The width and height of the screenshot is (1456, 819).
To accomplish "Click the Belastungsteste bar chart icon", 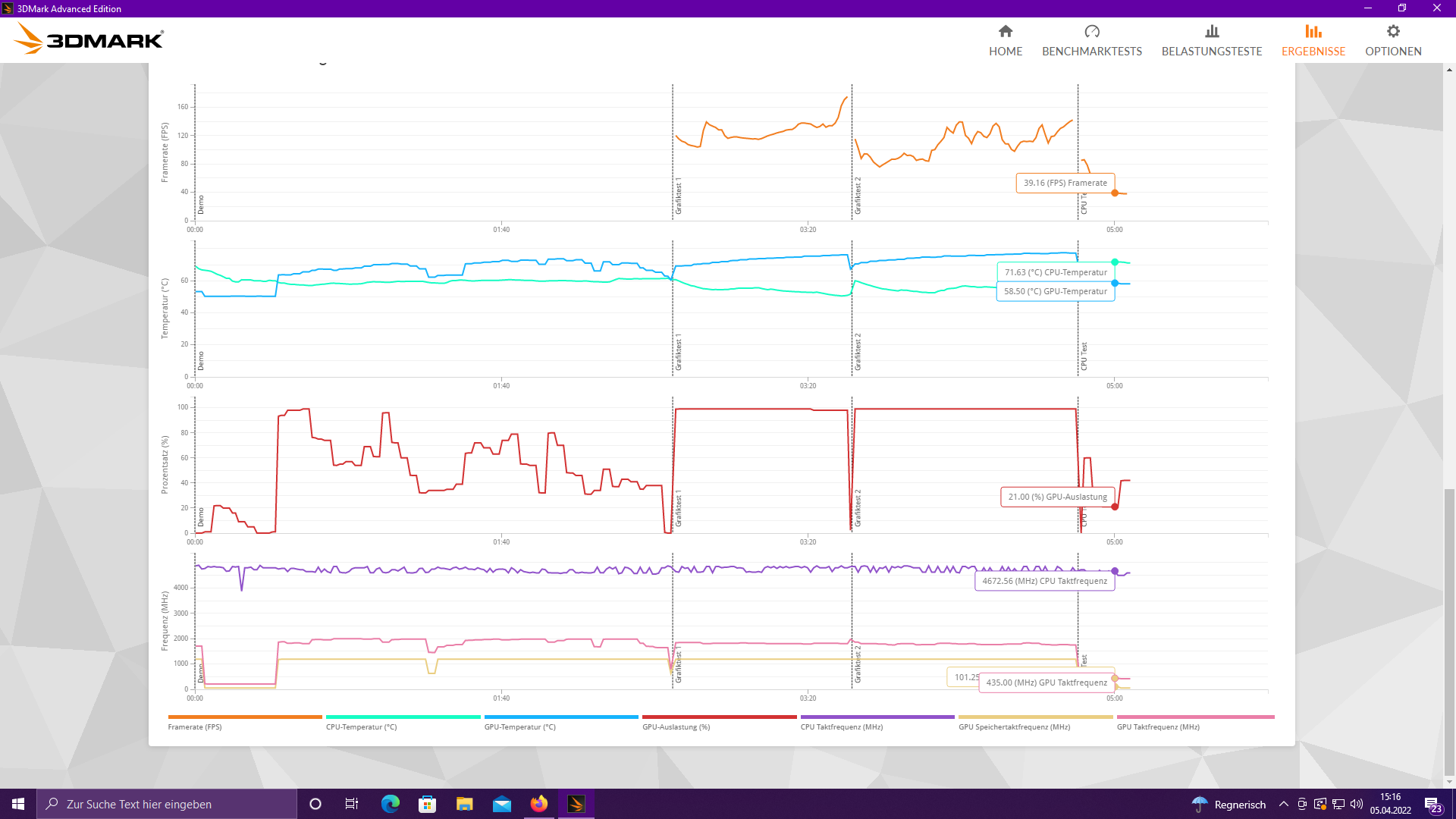I will coord(1212,31).
